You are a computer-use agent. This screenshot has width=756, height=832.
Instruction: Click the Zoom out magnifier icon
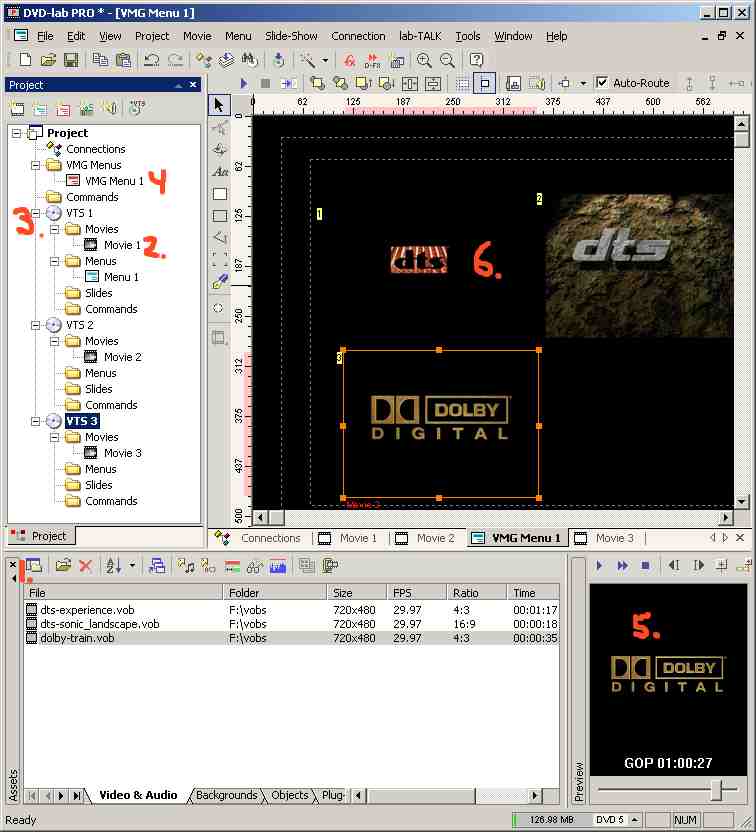pos(447,60)
